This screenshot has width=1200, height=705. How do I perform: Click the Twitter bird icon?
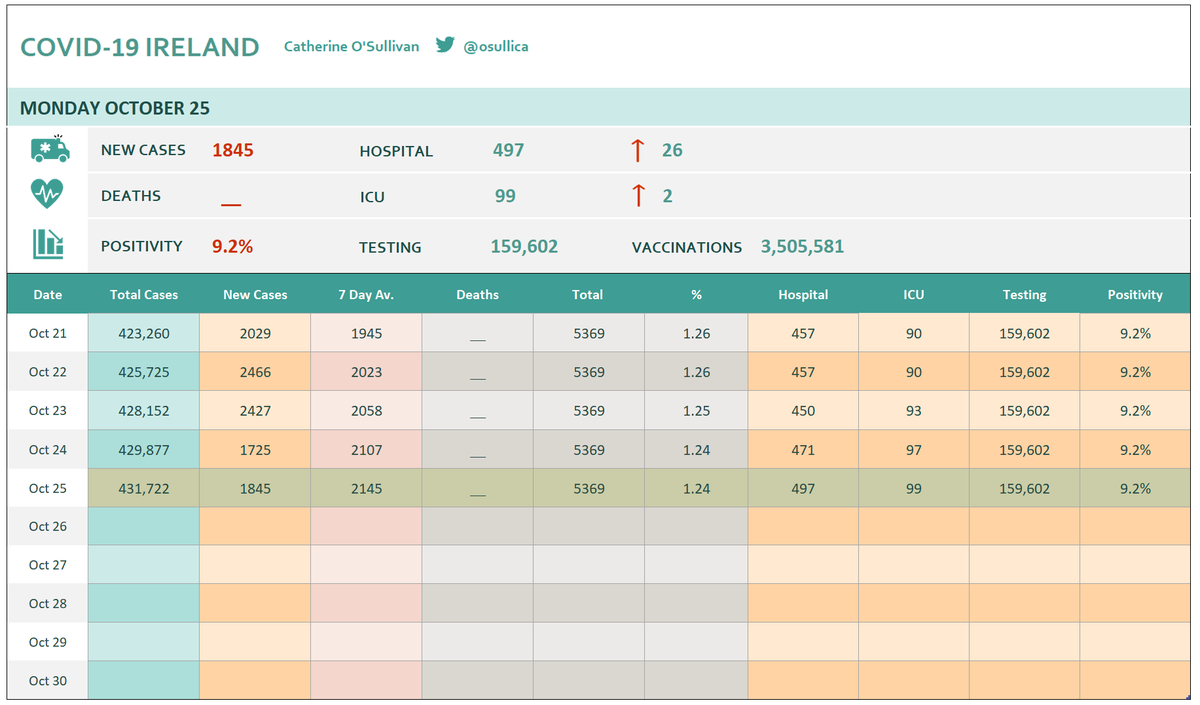(x=445, y=45)
